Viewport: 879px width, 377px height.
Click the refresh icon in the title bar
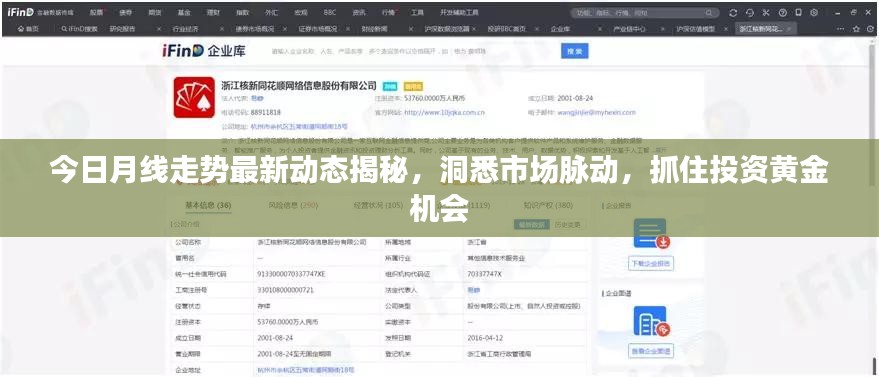coord(733,12)
